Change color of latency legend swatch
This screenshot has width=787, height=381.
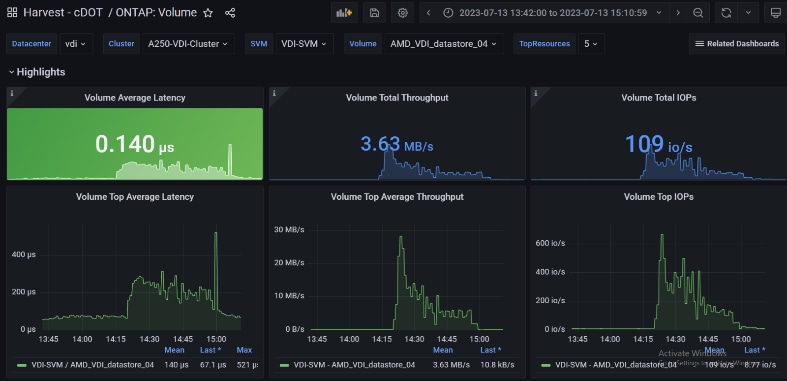pyautogui.click(x=22, y=365)
